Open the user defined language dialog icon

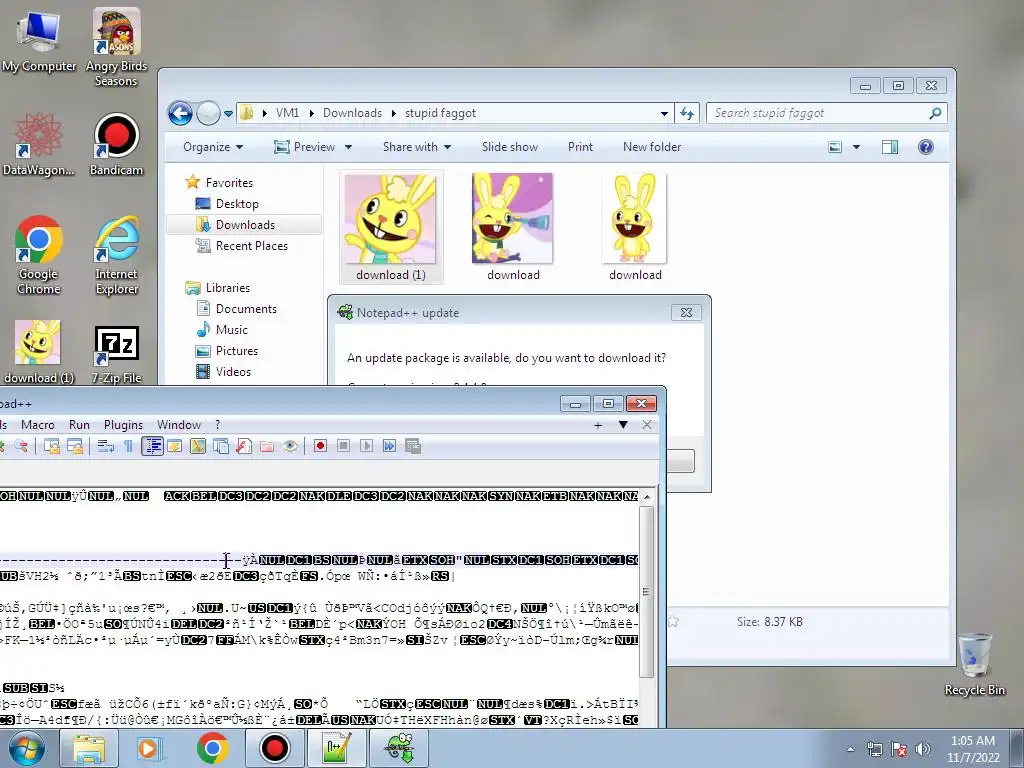click(x=174, y=446)
